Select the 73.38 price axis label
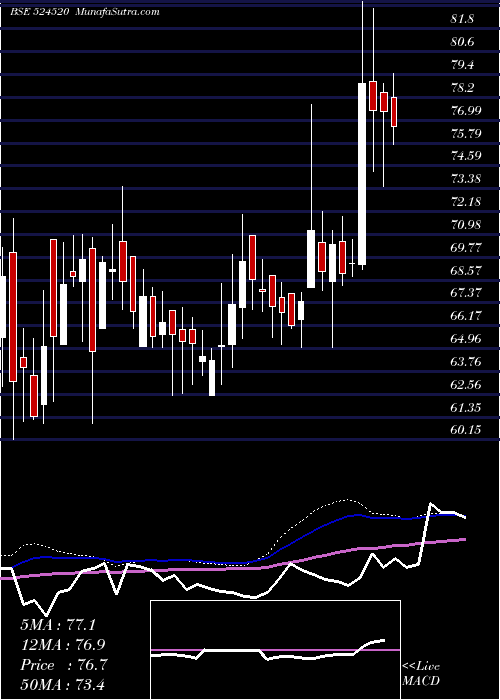Image resolution: width=500 pixels, height=700 pixels. click(466, 179)
